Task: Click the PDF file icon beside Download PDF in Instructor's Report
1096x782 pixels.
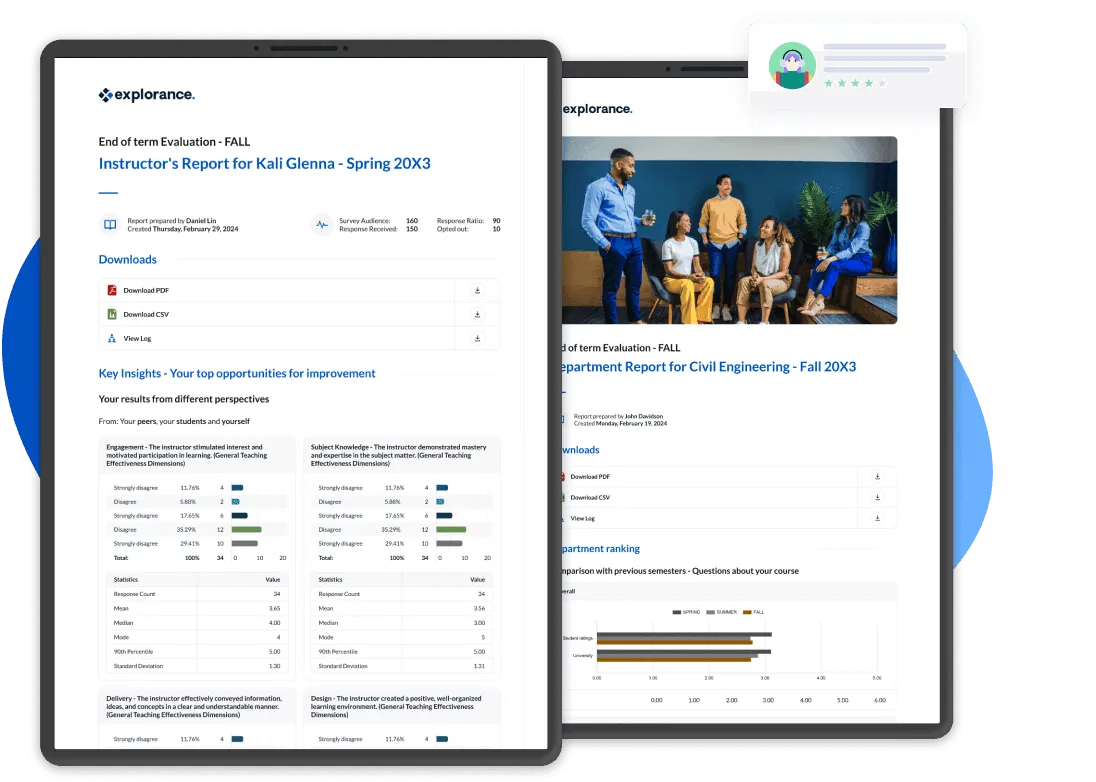Action: pyautogui.click(x=112, y=290)
